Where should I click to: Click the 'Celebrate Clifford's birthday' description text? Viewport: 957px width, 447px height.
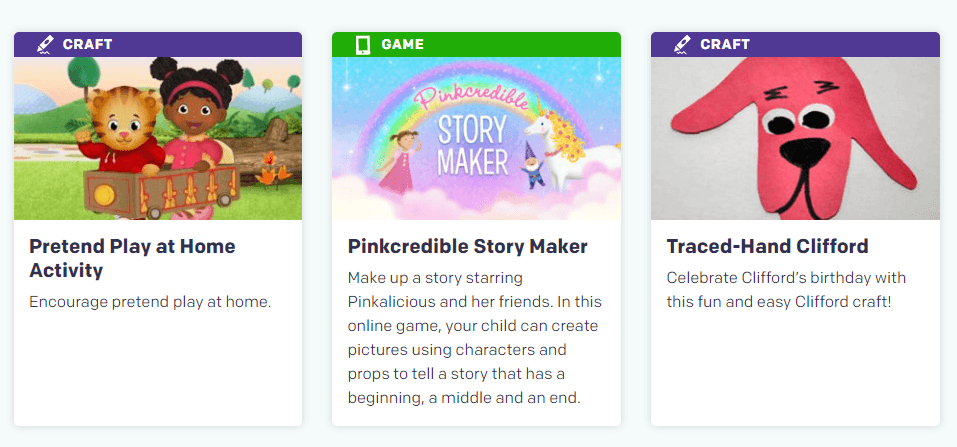coord(786,290)
